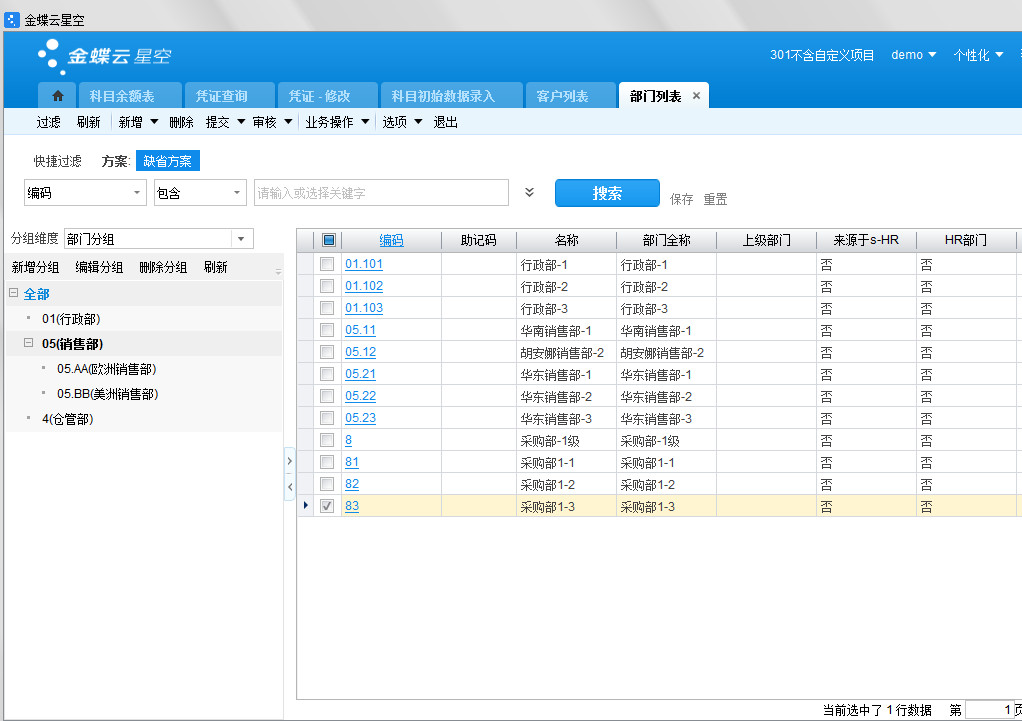The height and width of the screenshot is (721, 1022).
Task: Open department code link 05.12
Action: [x=360, y=352]
